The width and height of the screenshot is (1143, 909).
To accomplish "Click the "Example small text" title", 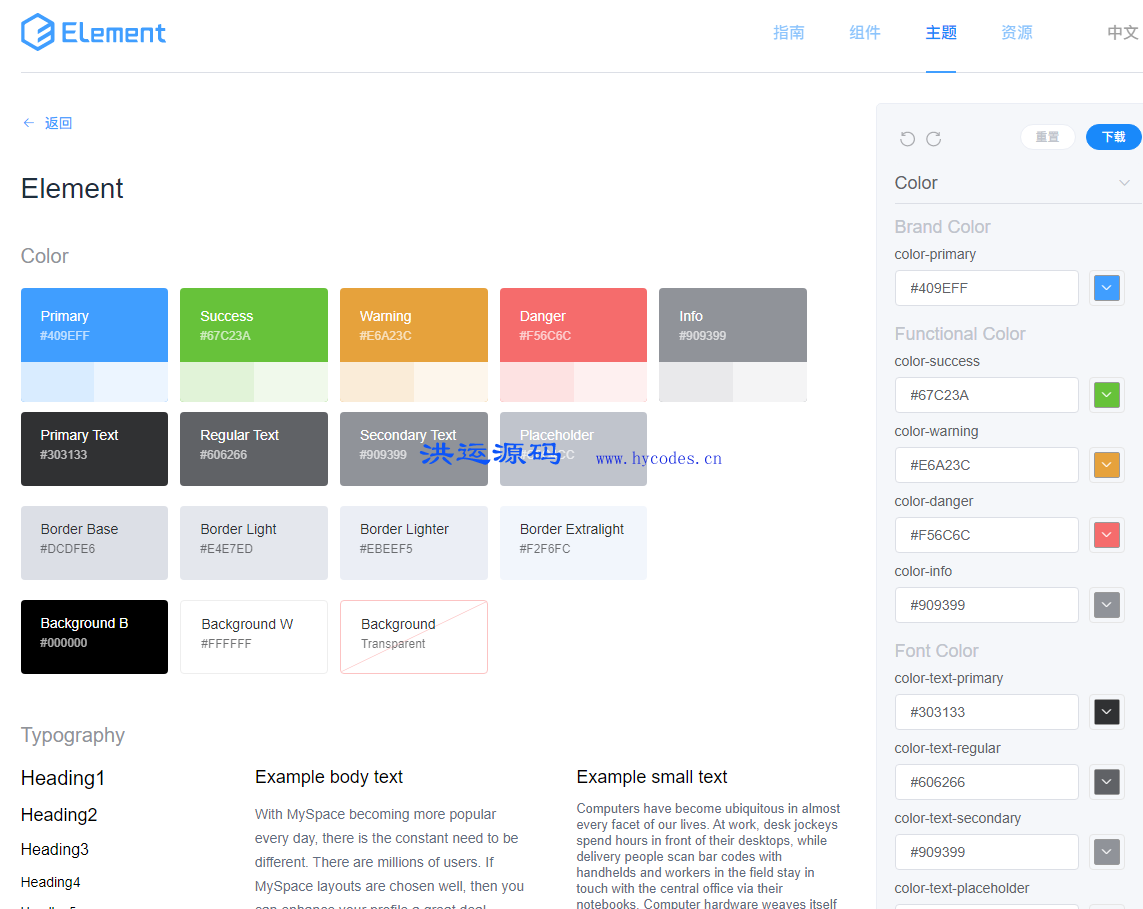I will (x=652, y=777).
